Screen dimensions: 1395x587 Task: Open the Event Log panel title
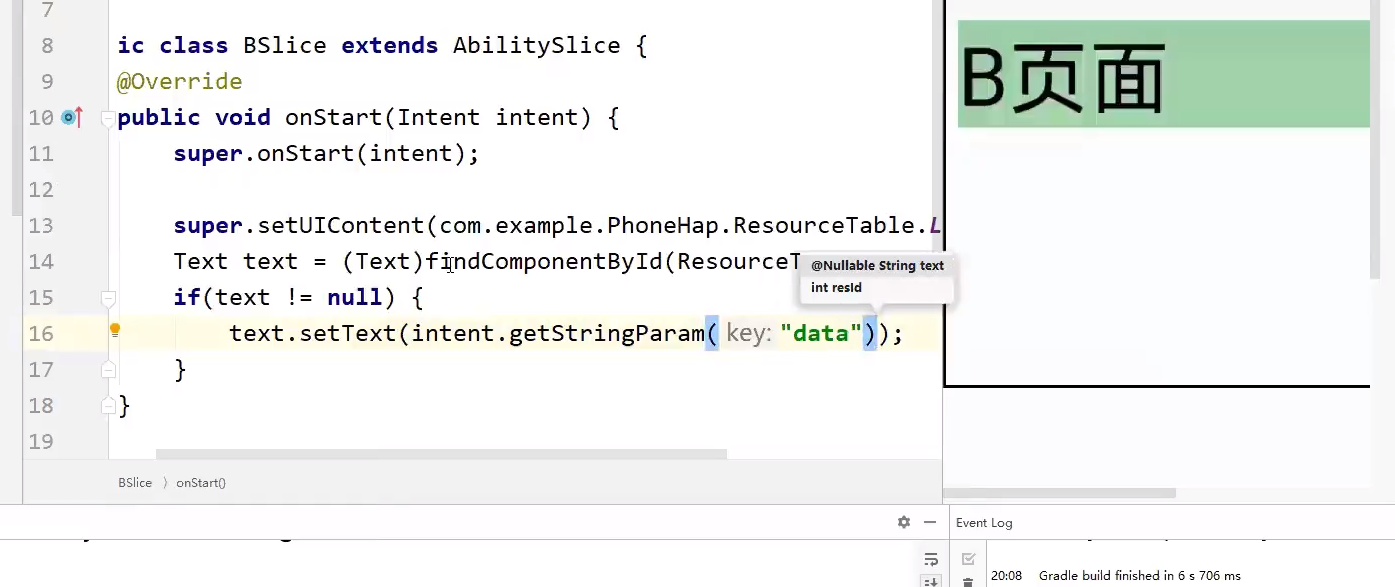984,522
